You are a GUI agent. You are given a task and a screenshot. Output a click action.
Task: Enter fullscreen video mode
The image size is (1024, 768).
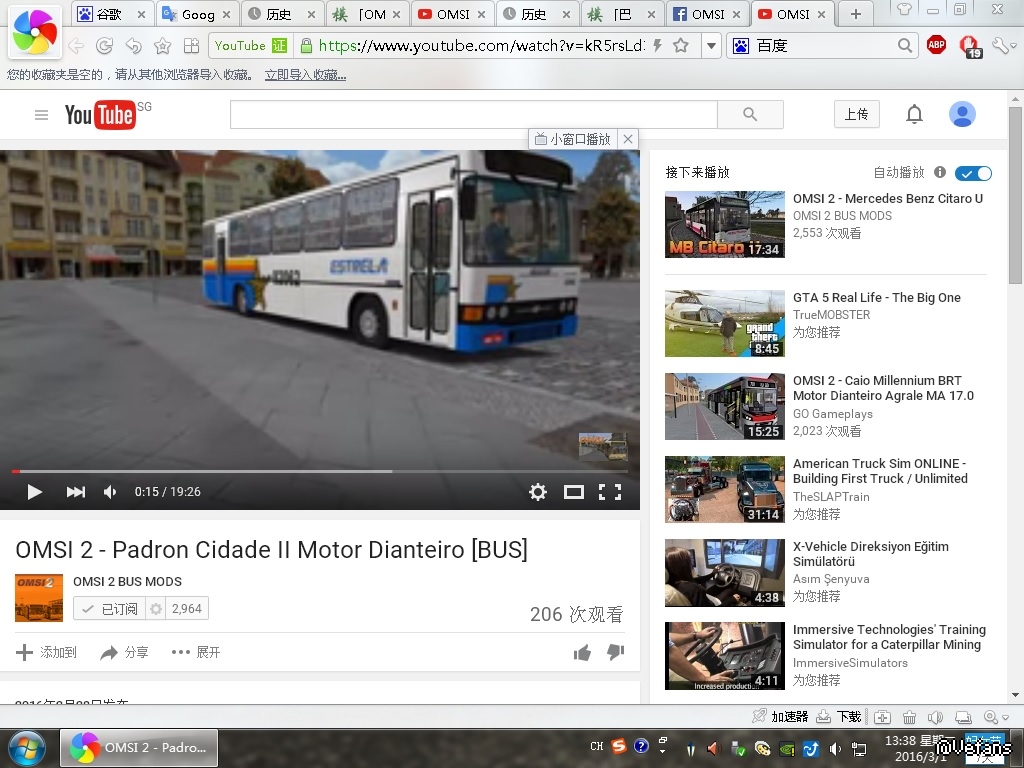pyautogui.click(x=609, y=492)
